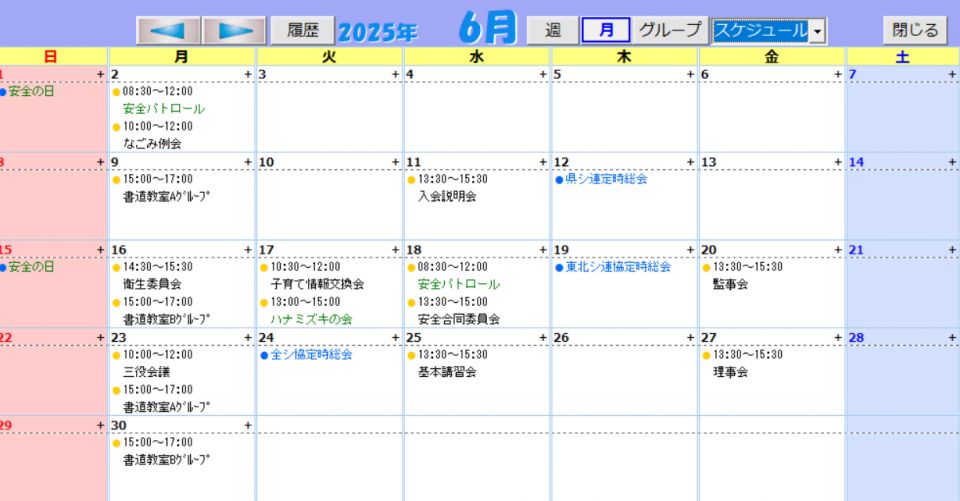This screenshot has width=960, height=501.
Task: Switch to 月 month view
Action: point(606,30)
